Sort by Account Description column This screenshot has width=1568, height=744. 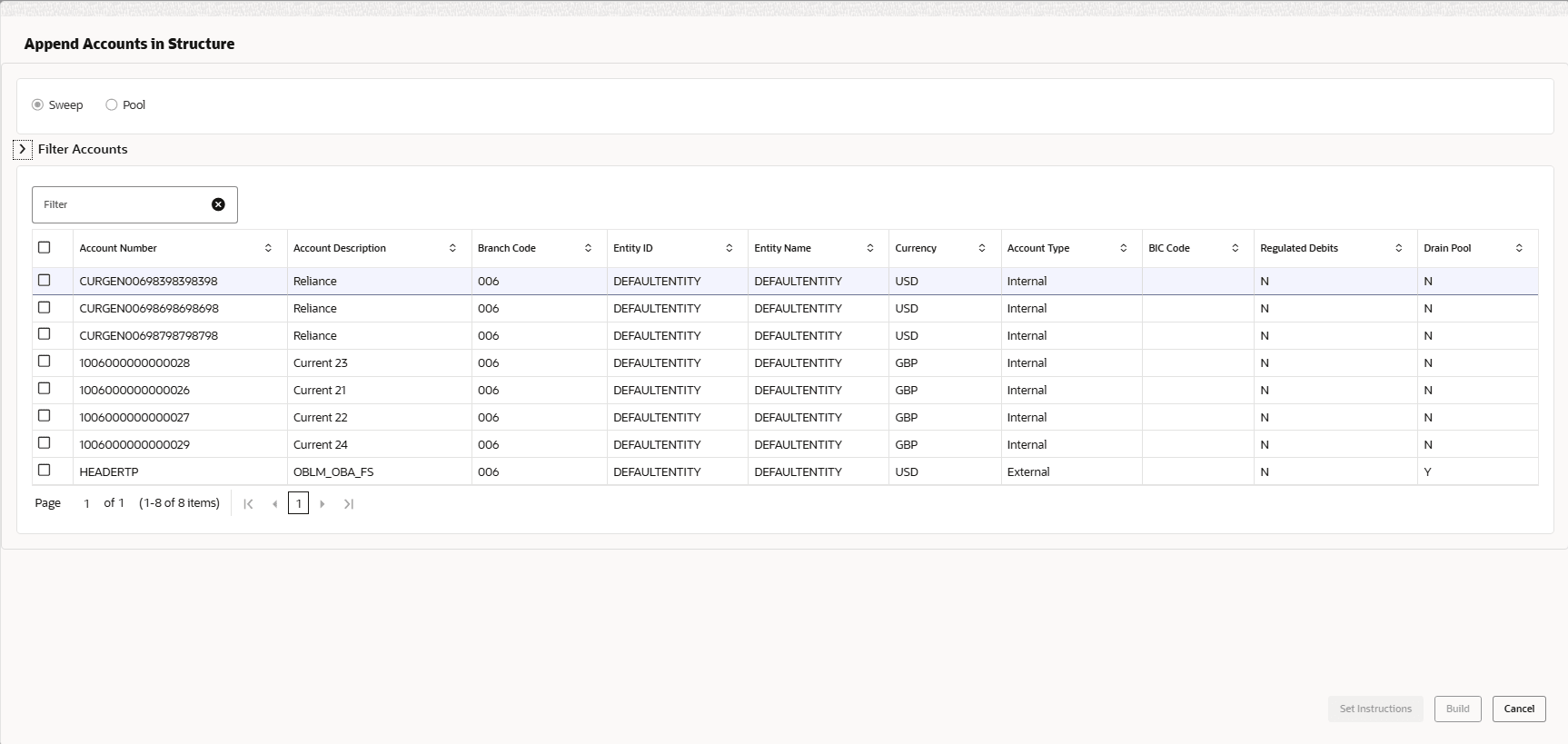click(x=452, y=248)
